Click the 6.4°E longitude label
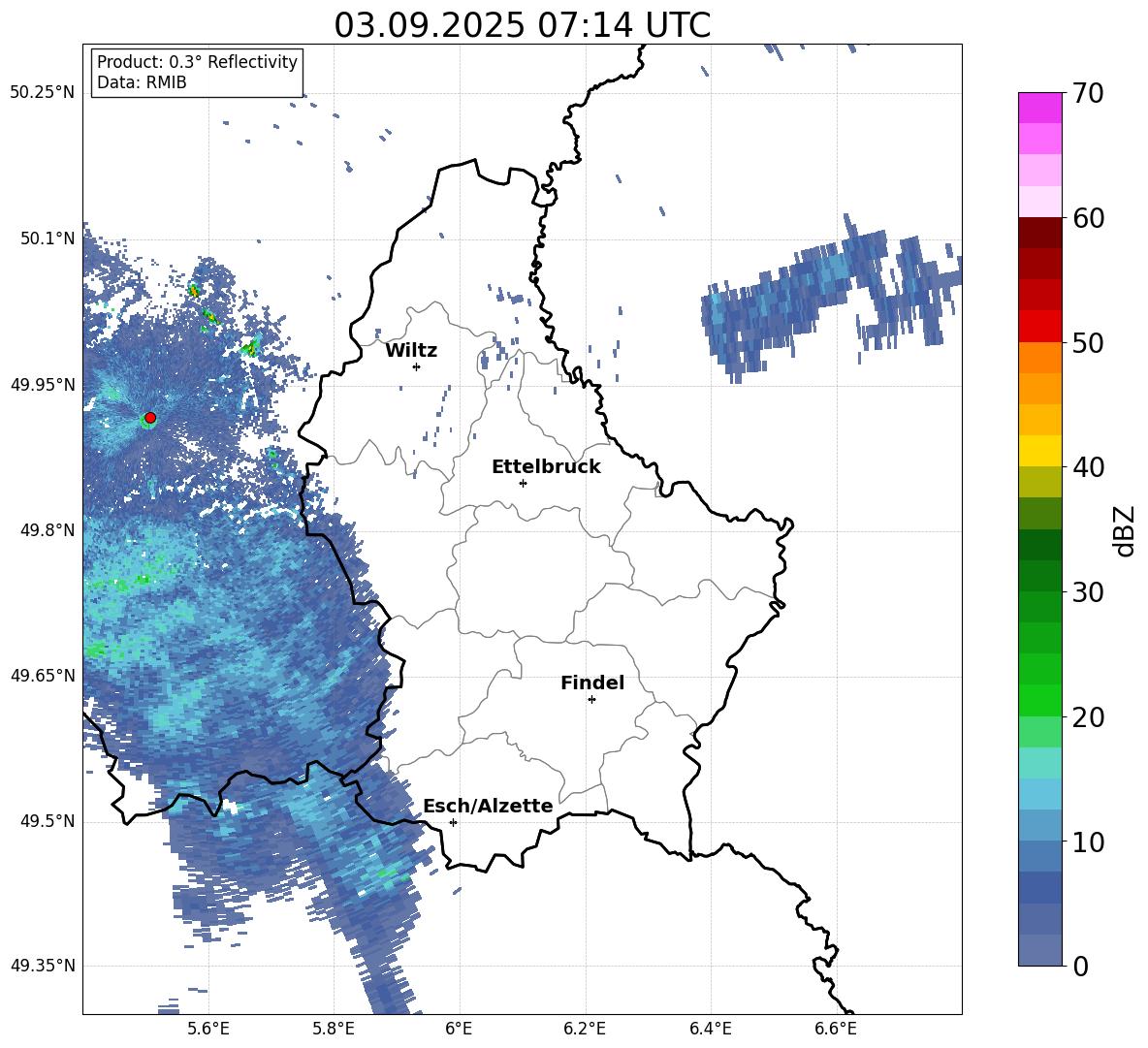The image size is (1148, 1048). coord(710,1029)
